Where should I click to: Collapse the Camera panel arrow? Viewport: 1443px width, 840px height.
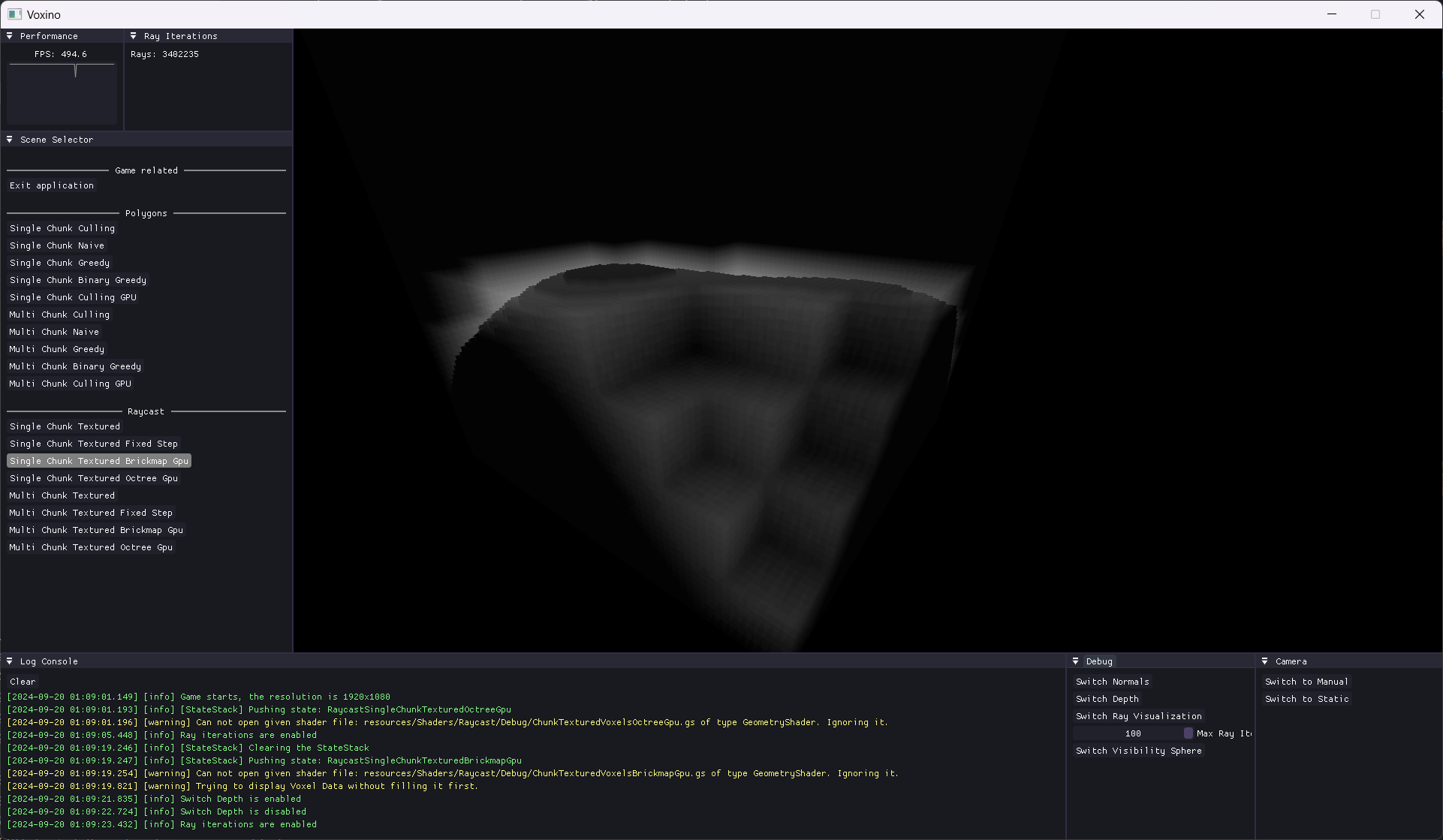click(x=1265, y=661)
